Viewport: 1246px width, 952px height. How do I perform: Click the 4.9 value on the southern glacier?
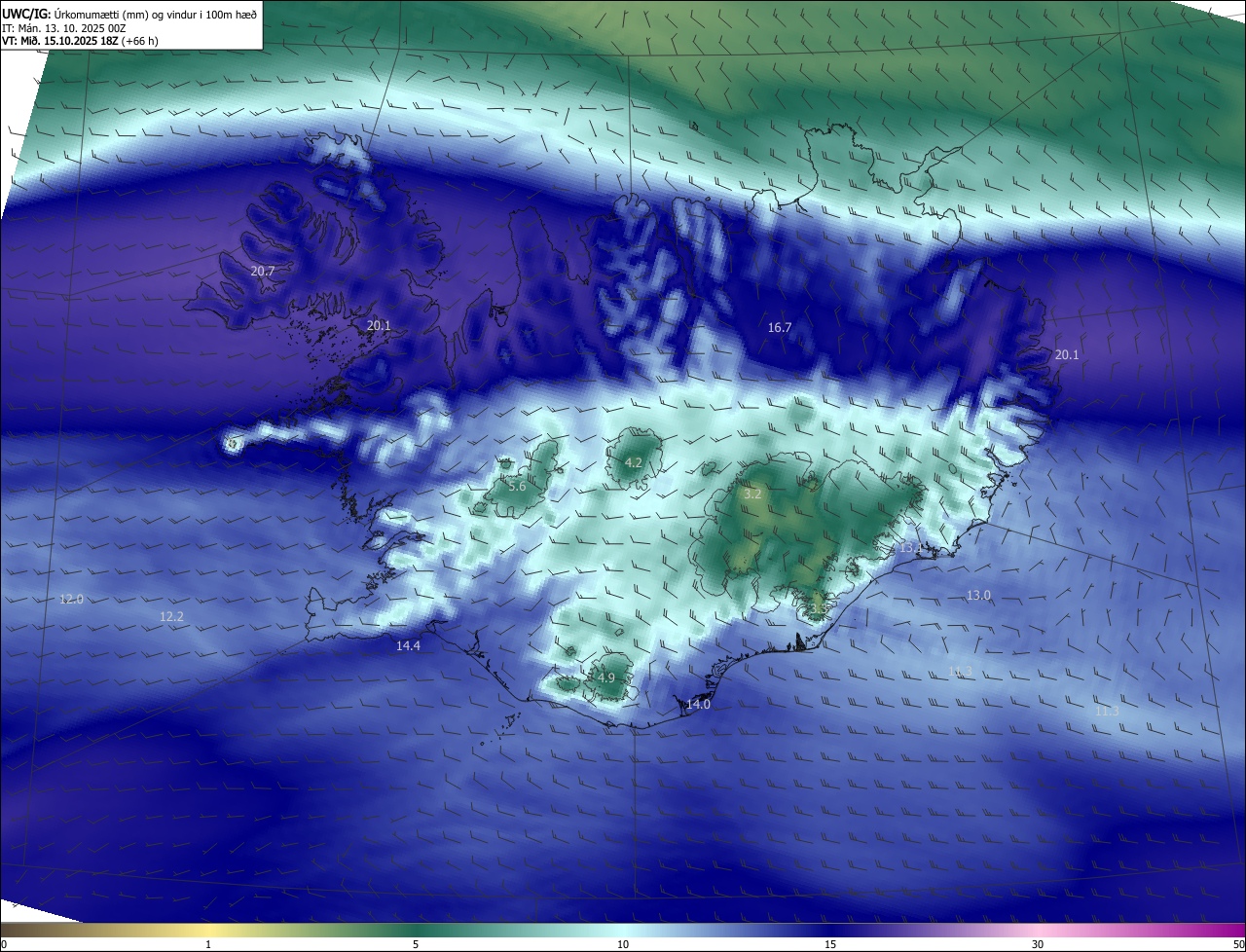coord(606,677)
